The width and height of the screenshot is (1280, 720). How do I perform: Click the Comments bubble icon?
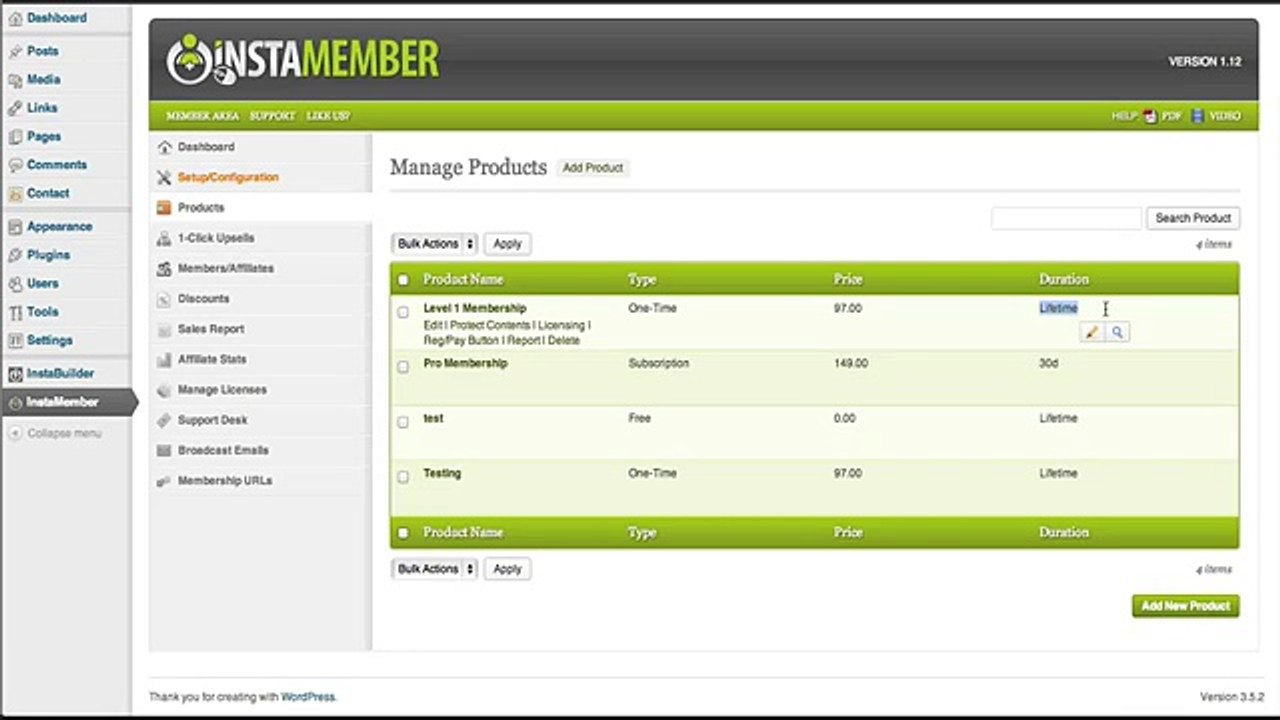point(15,165)
